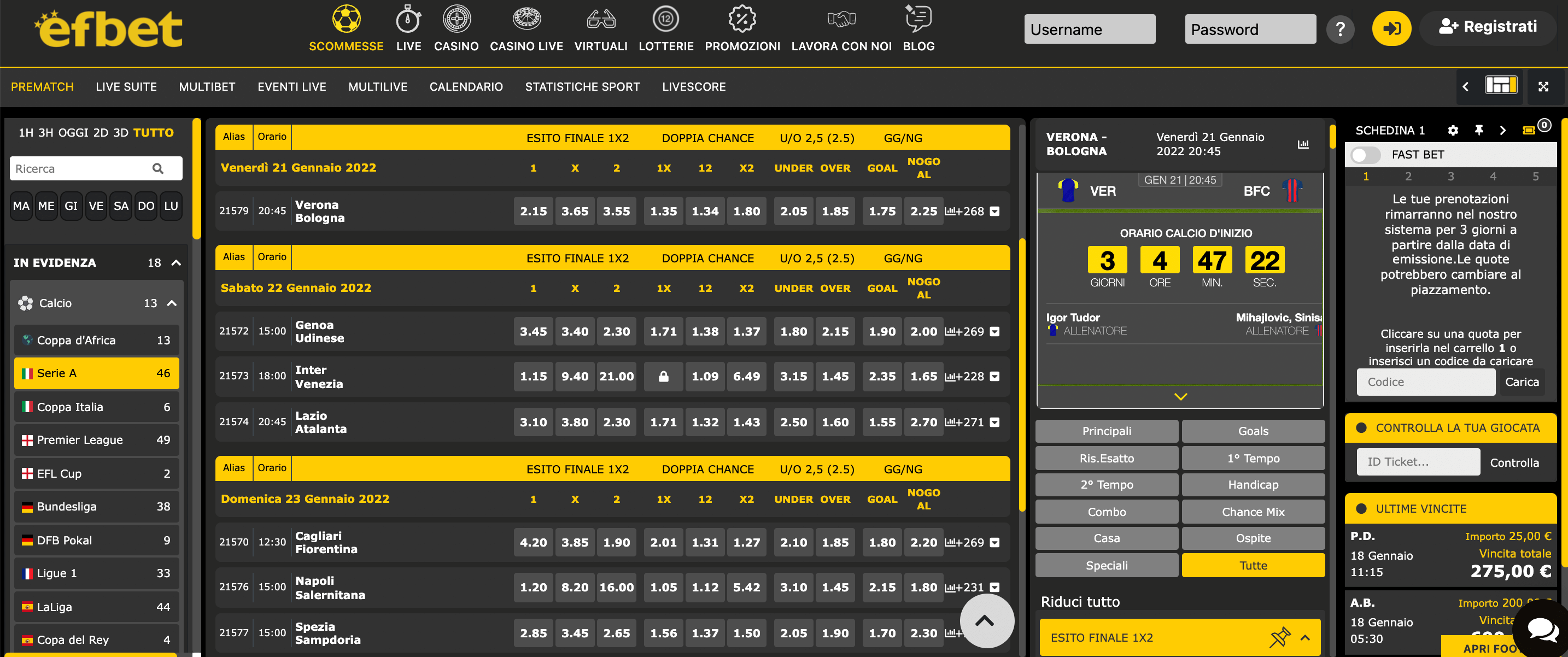
Task: Switch to the Multibet tab
Action: [x=207, y=87]
